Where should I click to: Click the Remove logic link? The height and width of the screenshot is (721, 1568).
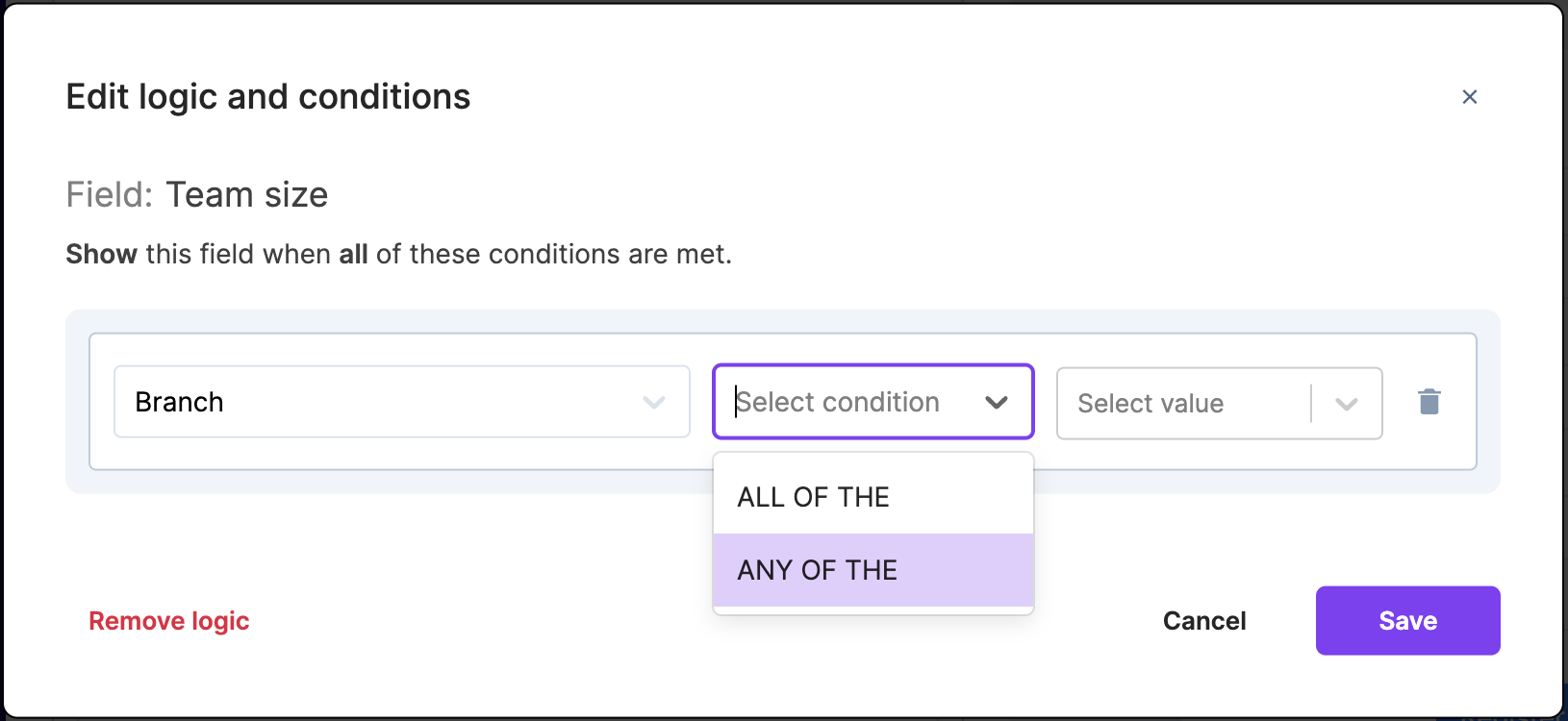click(x=168, y=620)
